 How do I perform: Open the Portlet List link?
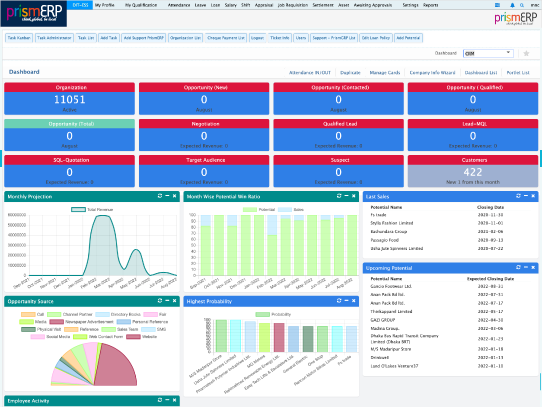(518, 73)
